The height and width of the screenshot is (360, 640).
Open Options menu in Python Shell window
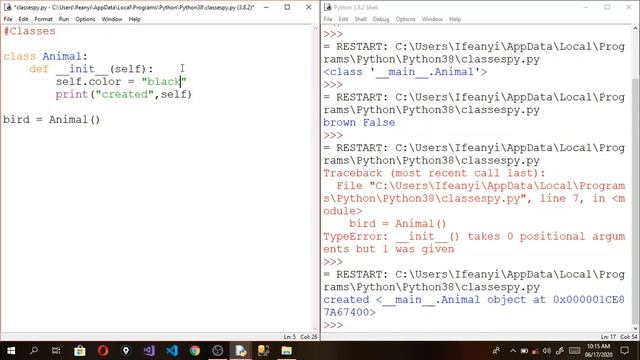405,19
